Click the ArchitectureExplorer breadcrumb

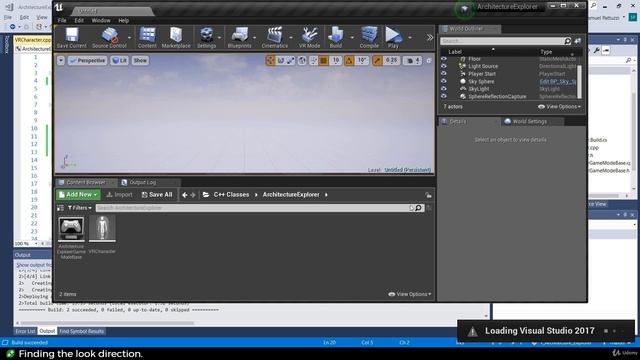click(x=291, y=195)
